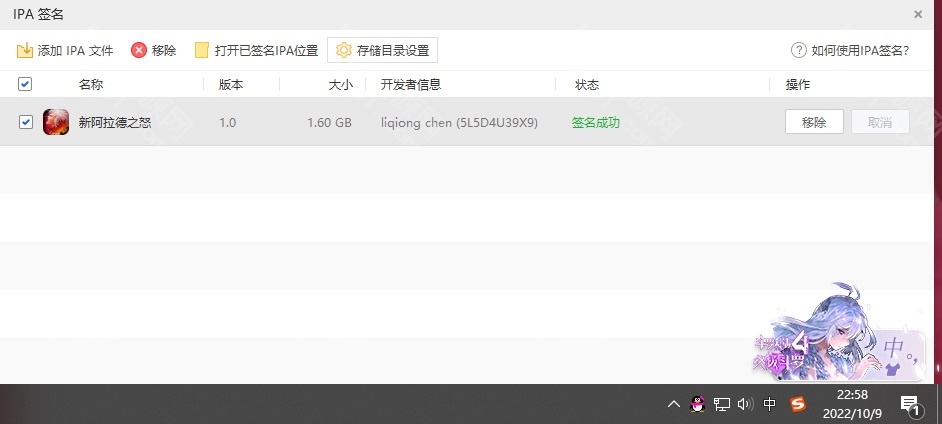Click the yellow folder icon in the toolbar
Screen dimensions: 942x424
202,50
